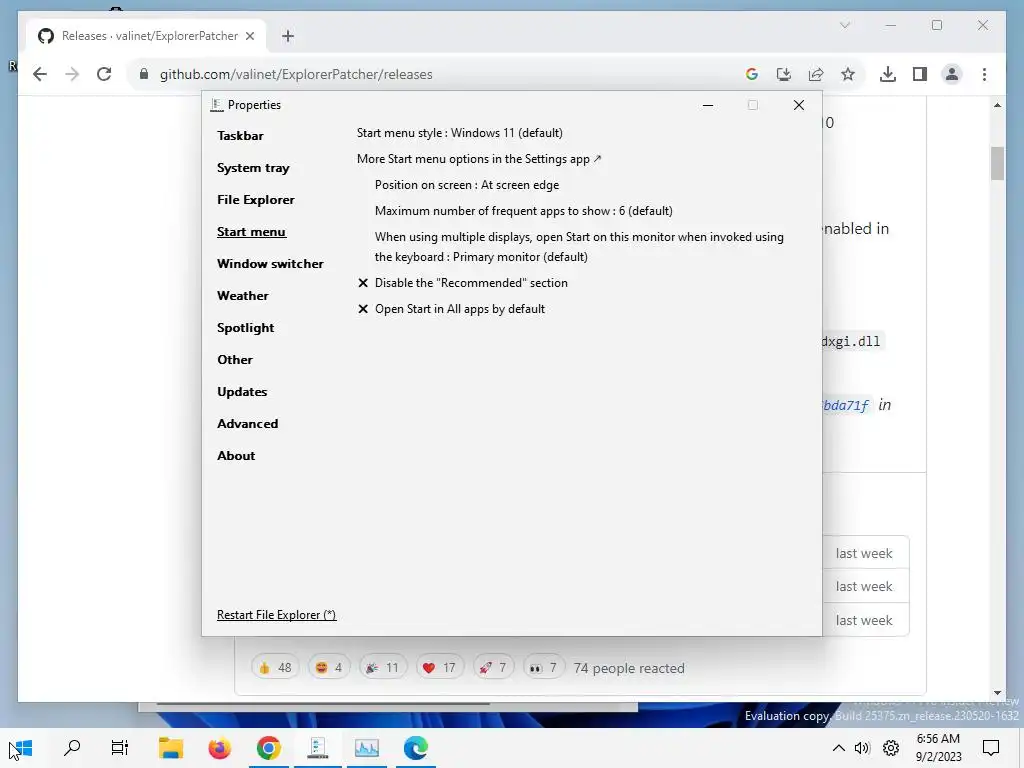Launch Microsoft Edge from the taskbar
Image resolution: width=1024 pixels, height=768 pixels.
click(415, 748)
